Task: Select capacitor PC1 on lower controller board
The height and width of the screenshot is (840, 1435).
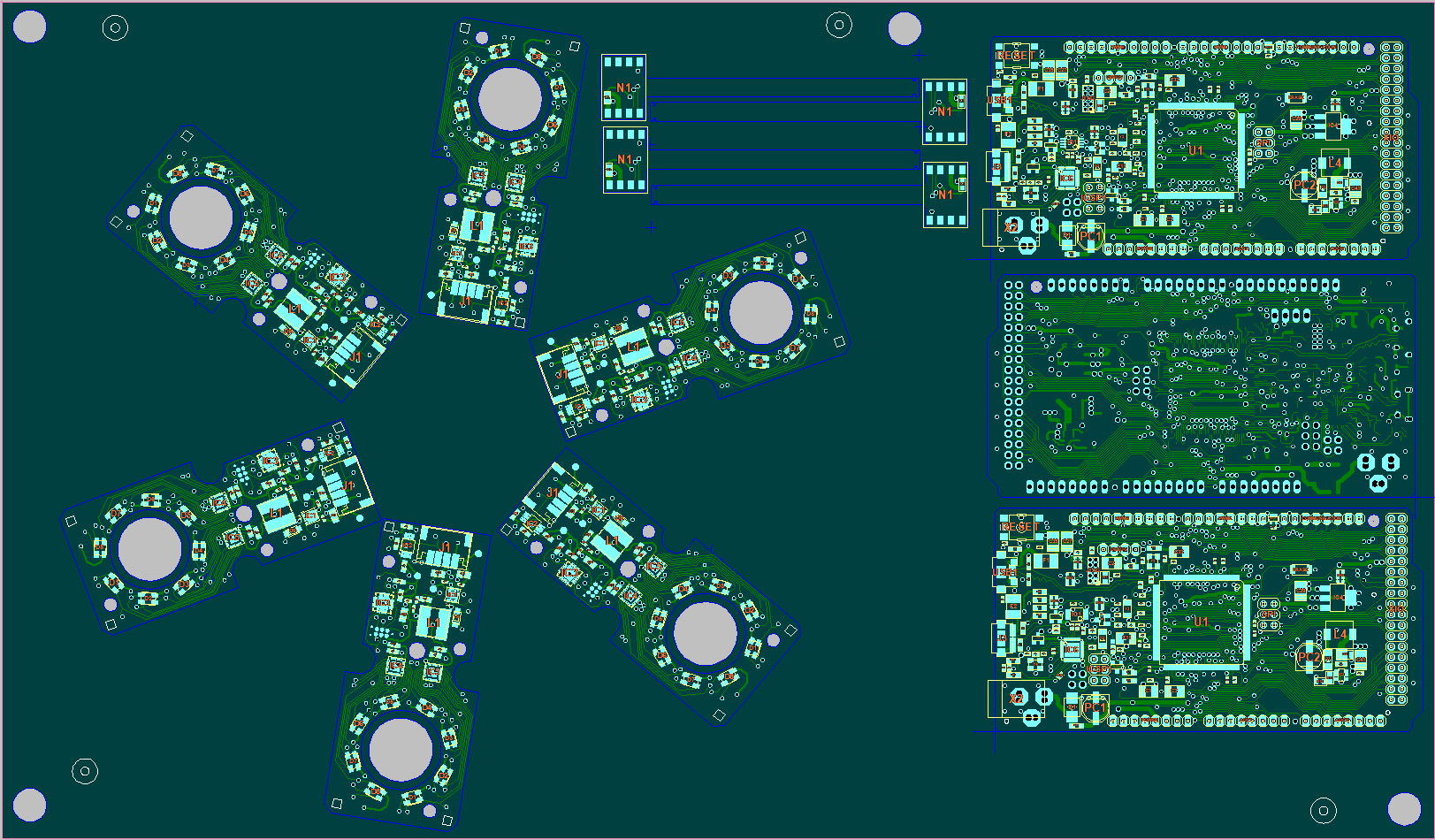Action: 1095,707
